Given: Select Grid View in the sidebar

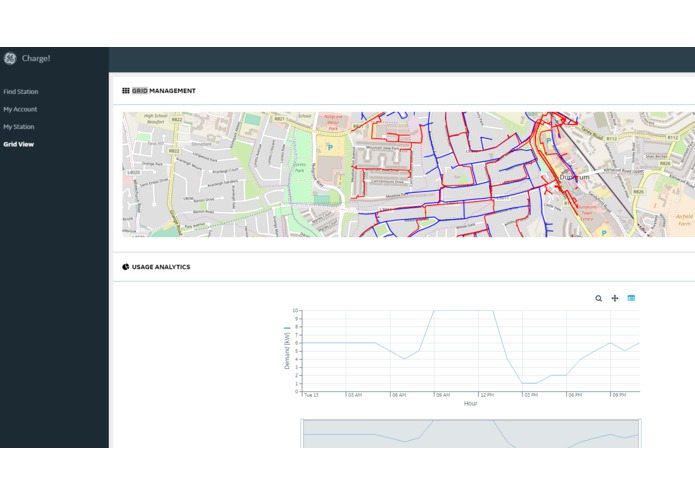Looking at the screenshot, I should 19,144.
